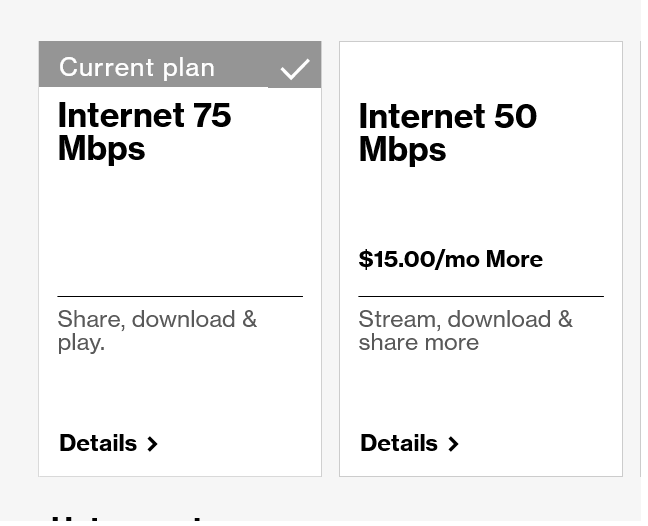Click the divider line in Internet 75 card
The height and width of the screenshot is (526, 648).
point(180,296)
